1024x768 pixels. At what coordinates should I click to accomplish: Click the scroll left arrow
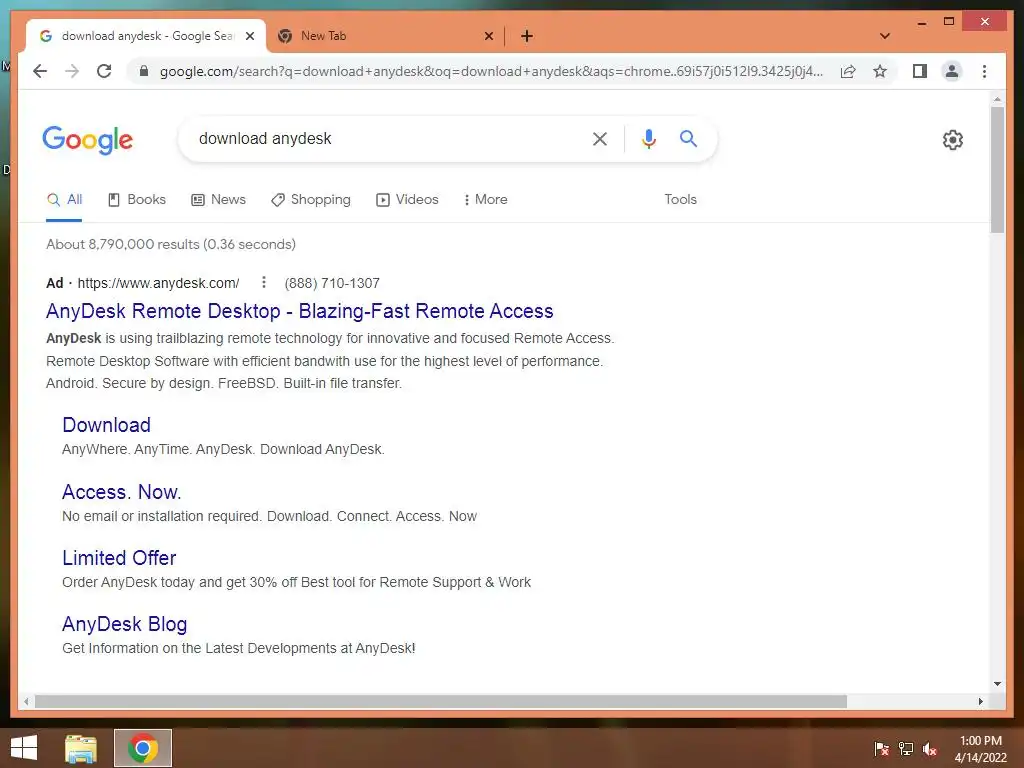(26, 701)
